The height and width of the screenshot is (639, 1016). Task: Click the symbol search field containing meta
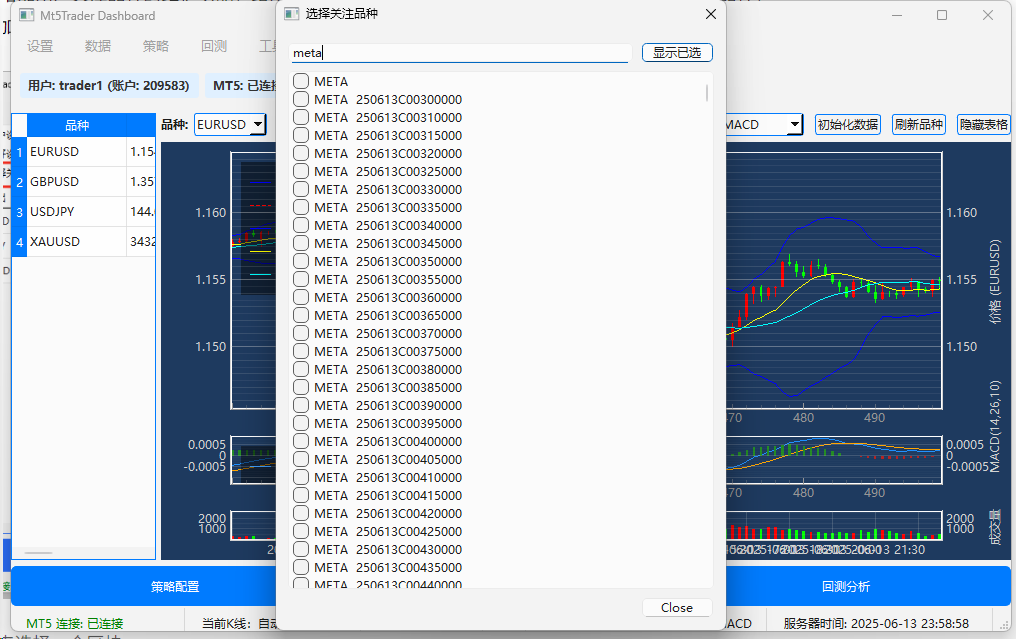pyautogui.click(x=461, y=52)
